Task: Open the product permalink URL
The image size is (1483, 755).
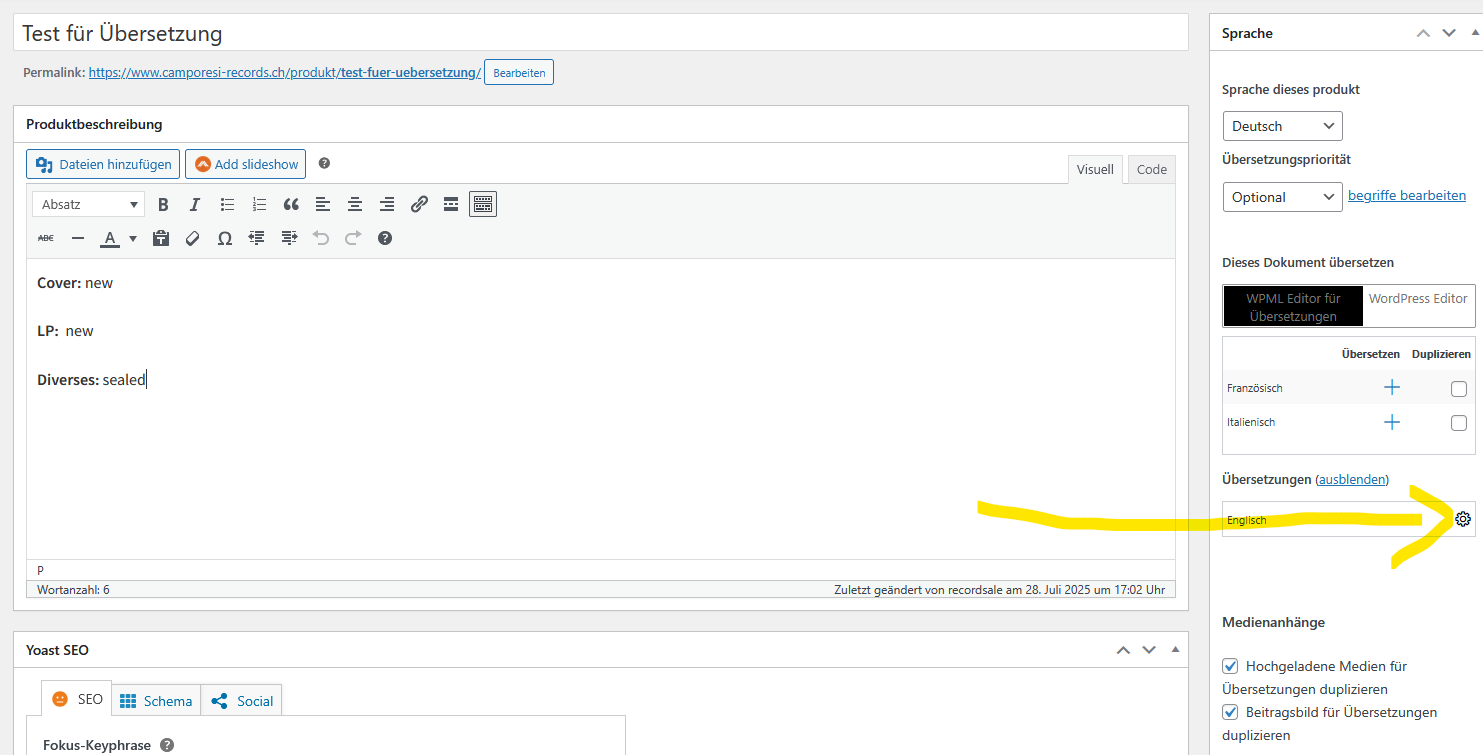Action: pos(285,72)
